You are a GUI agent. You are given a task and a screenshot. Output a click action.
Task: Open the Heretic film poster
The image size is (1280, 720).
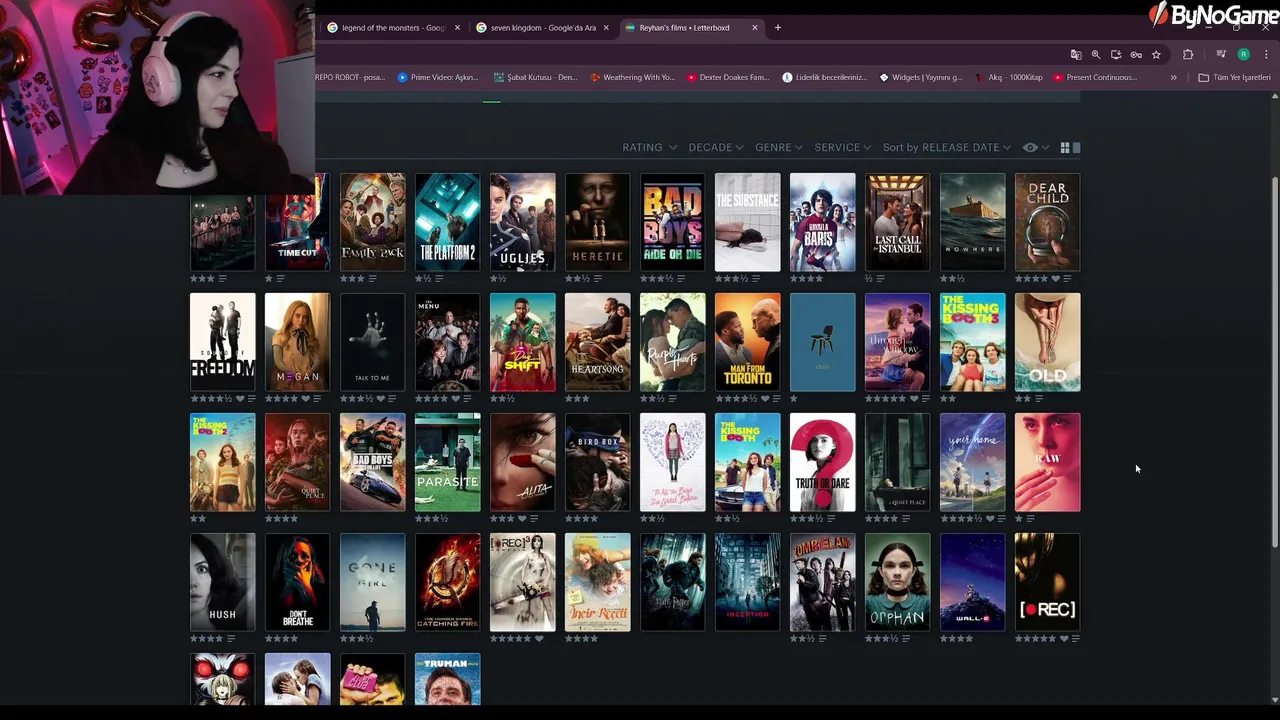(x=597, y=222)
